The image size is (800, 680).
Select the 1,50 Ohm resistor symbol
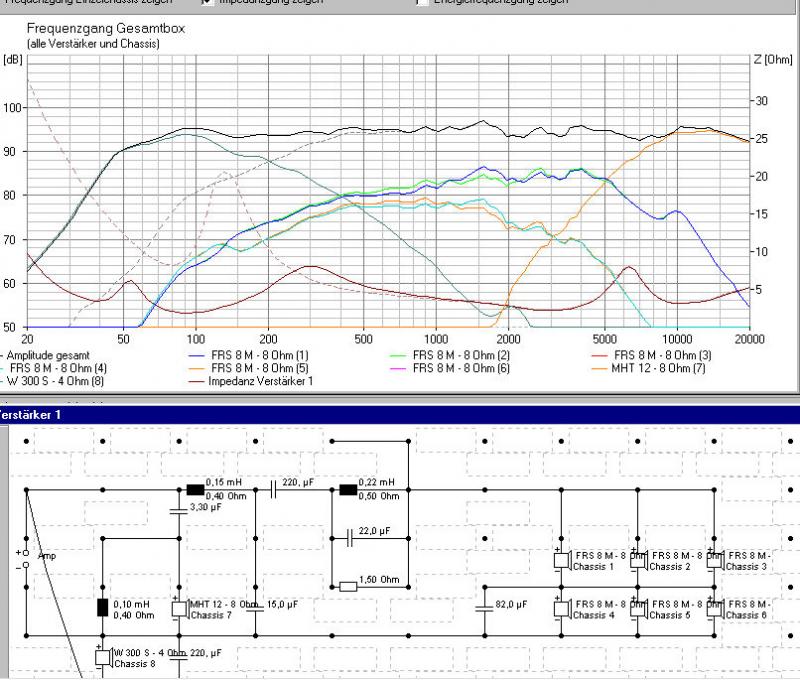click(347, 586)
